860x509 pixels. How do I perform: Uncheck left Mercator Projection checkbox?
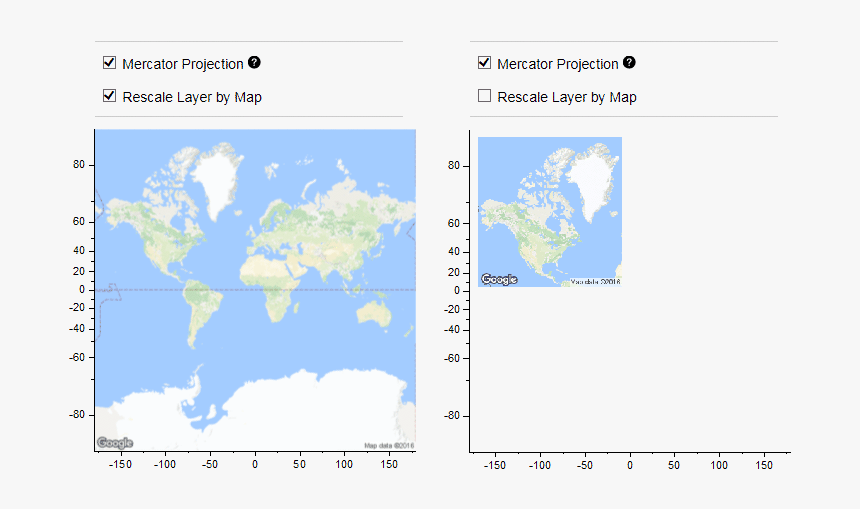pos(109,63)
